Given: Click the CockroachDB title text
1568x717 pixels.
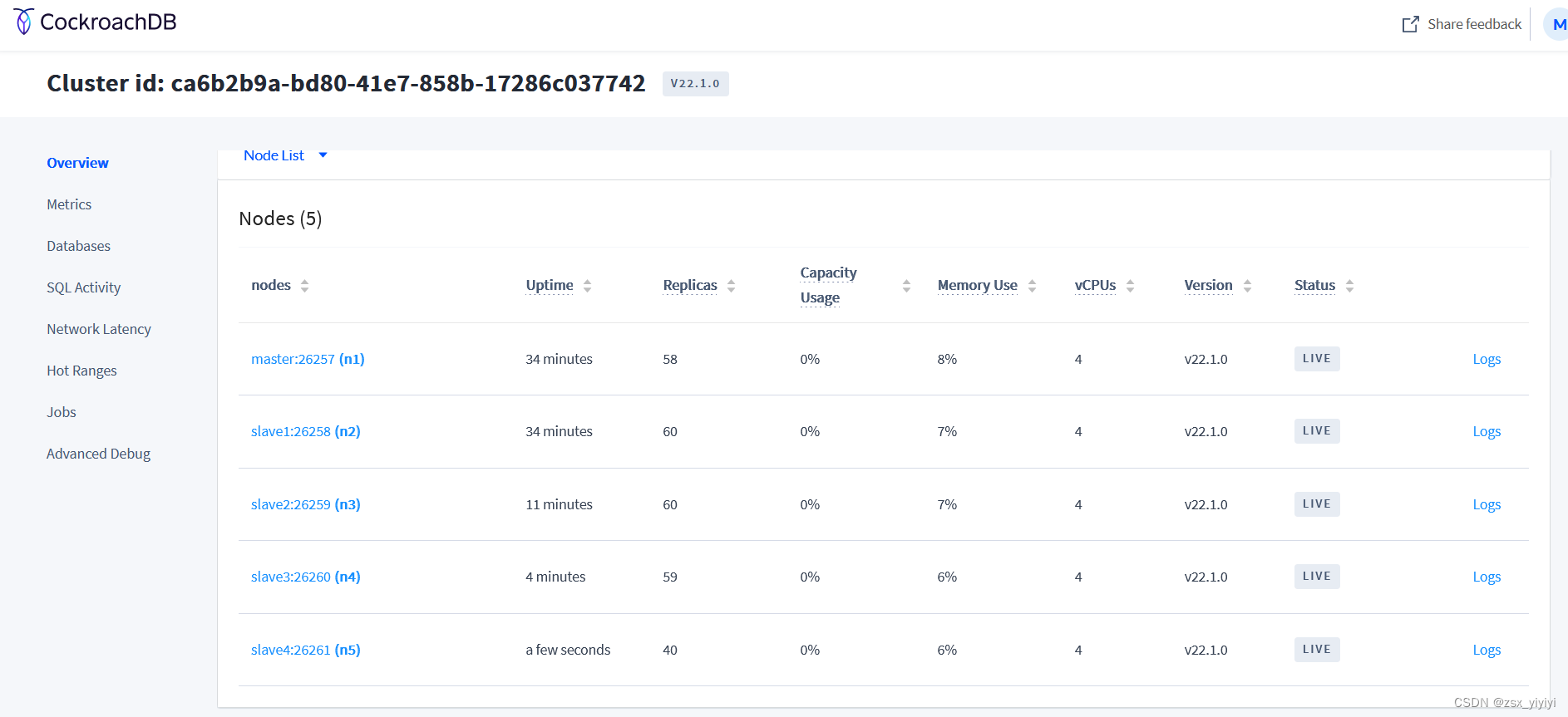Looking at the screenshot, I should 108,22.
